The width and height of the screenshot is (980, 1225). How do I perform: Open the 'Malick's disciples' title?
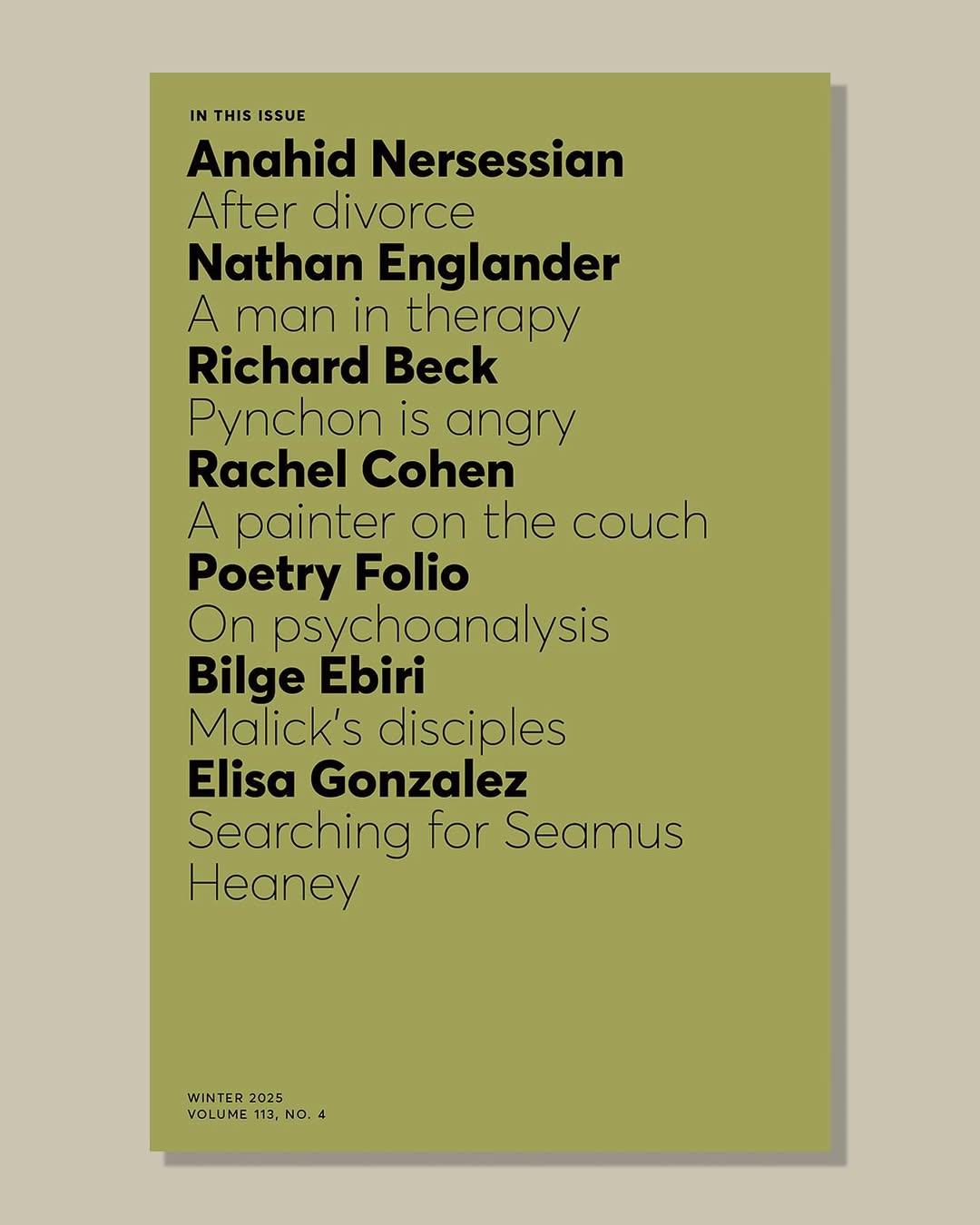(x=377, y=729)
